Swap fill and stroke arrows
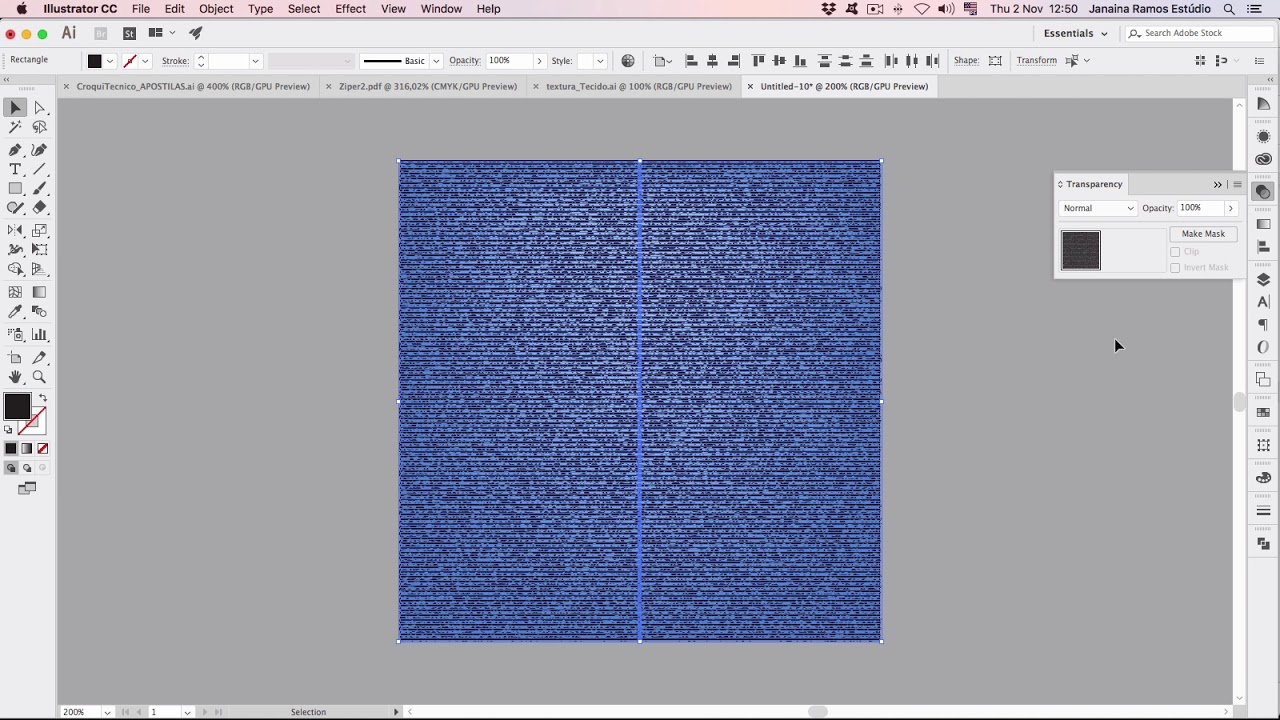 tap(42, 398)
